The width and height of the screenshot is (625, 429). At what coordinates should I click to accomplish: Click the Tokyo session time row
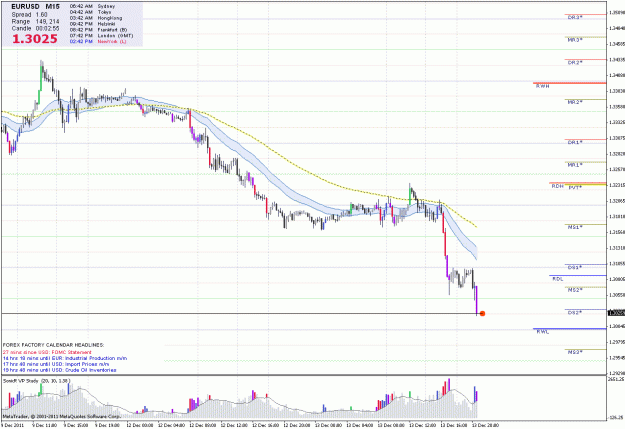[90, 12]
